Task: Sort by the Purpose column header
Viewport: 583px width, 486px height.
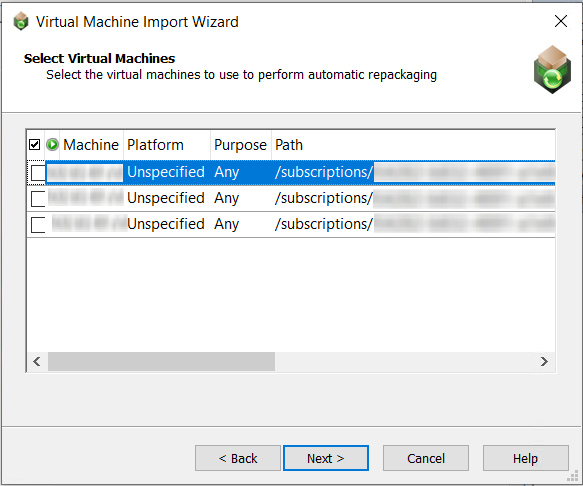Action: (x=241, y=145)
